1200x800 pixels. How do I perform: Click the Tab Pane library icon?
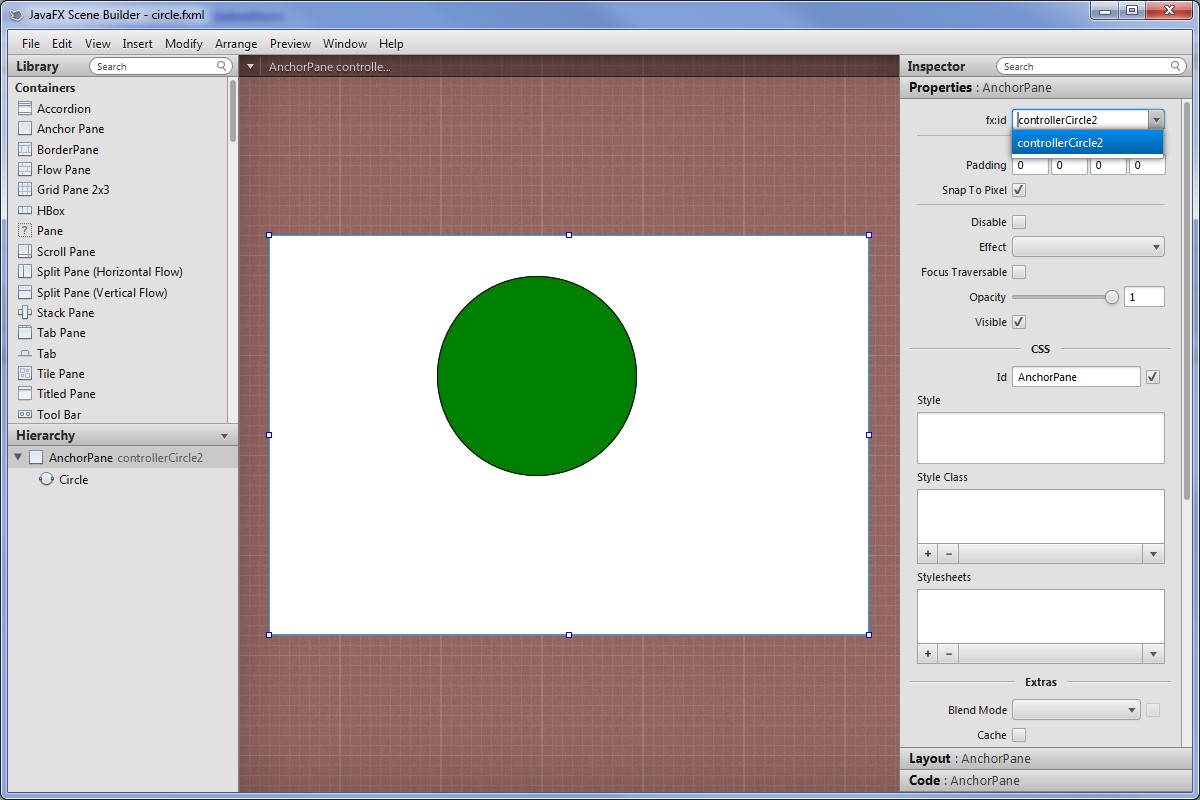[x=25, y=333]
